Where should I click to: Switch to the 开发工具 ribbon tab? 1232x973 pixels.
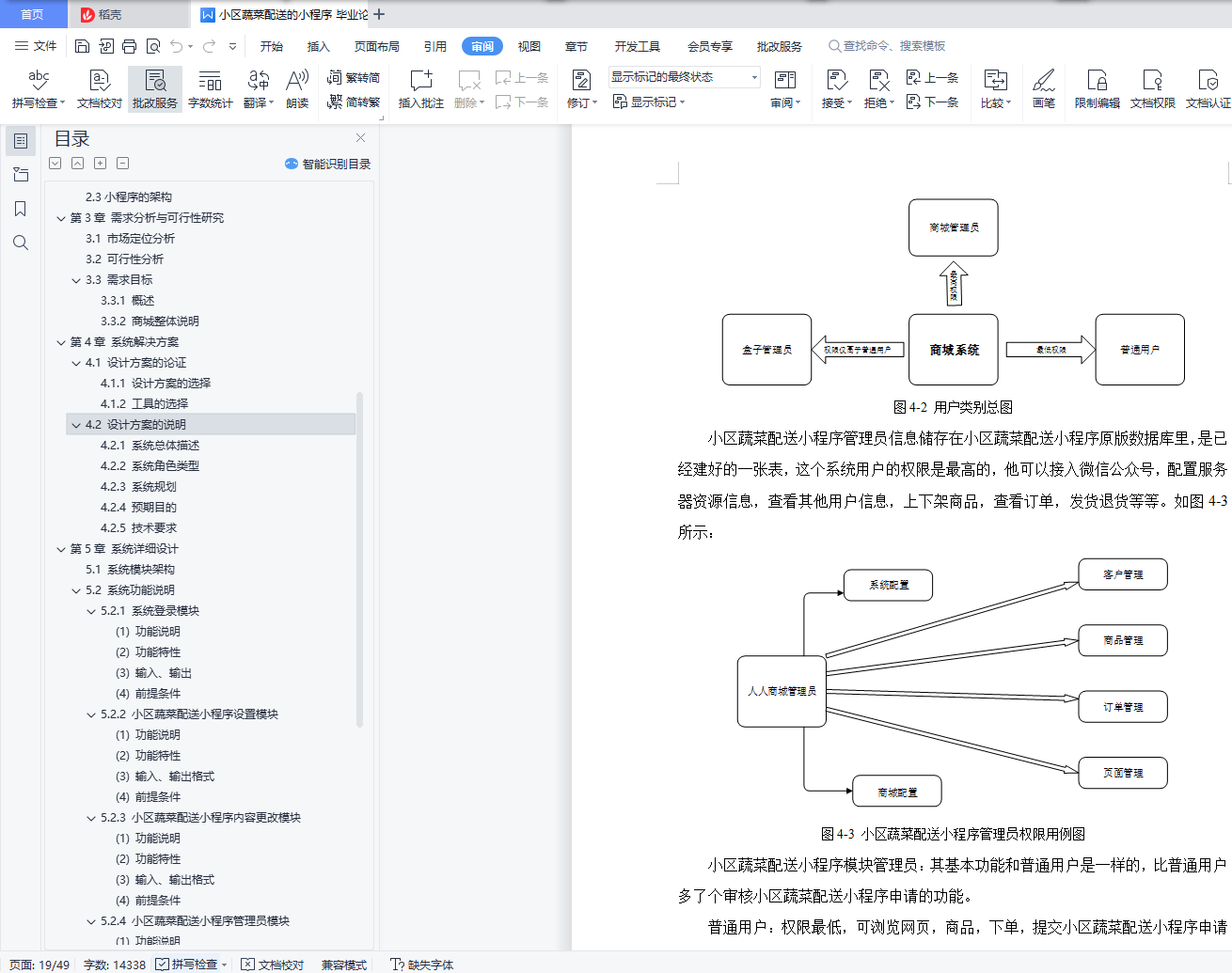point(638,46)
